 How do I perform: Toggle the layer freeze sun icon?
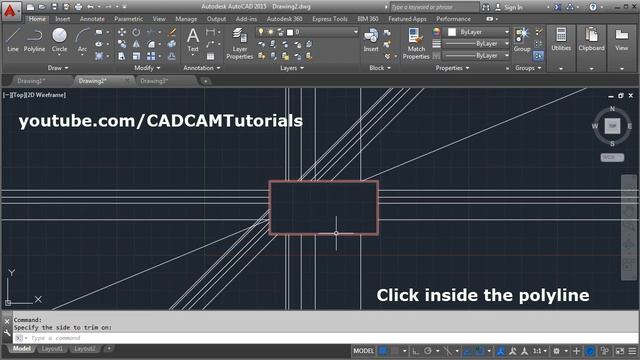click(270, 32)
